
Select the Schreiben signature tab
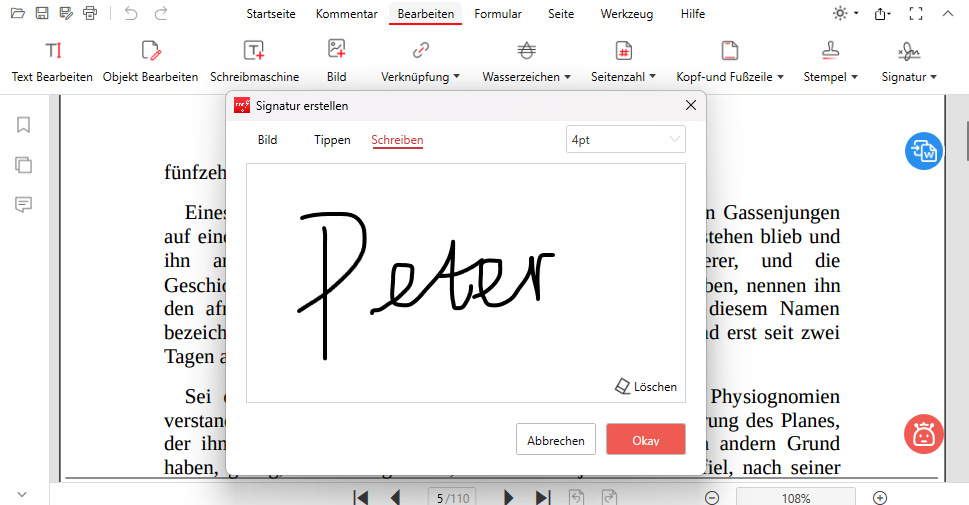click(x=397, y=140)
